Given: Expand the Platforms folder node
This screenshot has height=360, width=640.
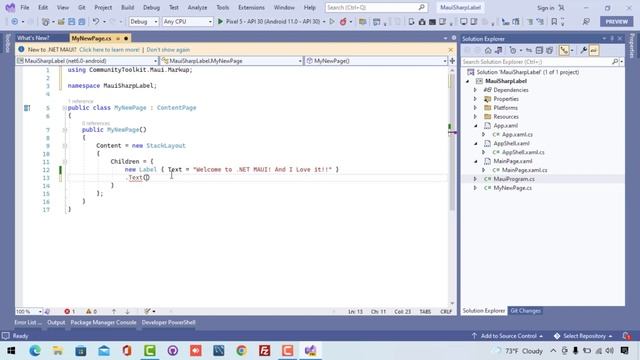Looking at the screenshot, I should (x=475, y=108).
